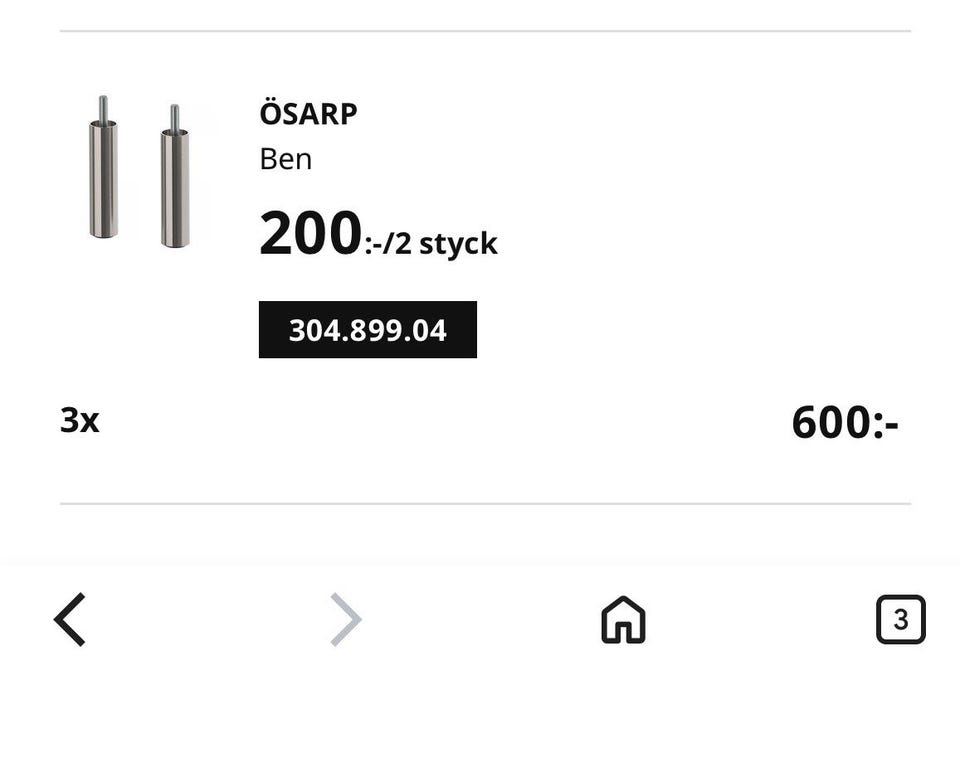Click the divider line above ÖSARP
Image resolution: width=960 pixels, height=758 pixels.
(485, 31)
